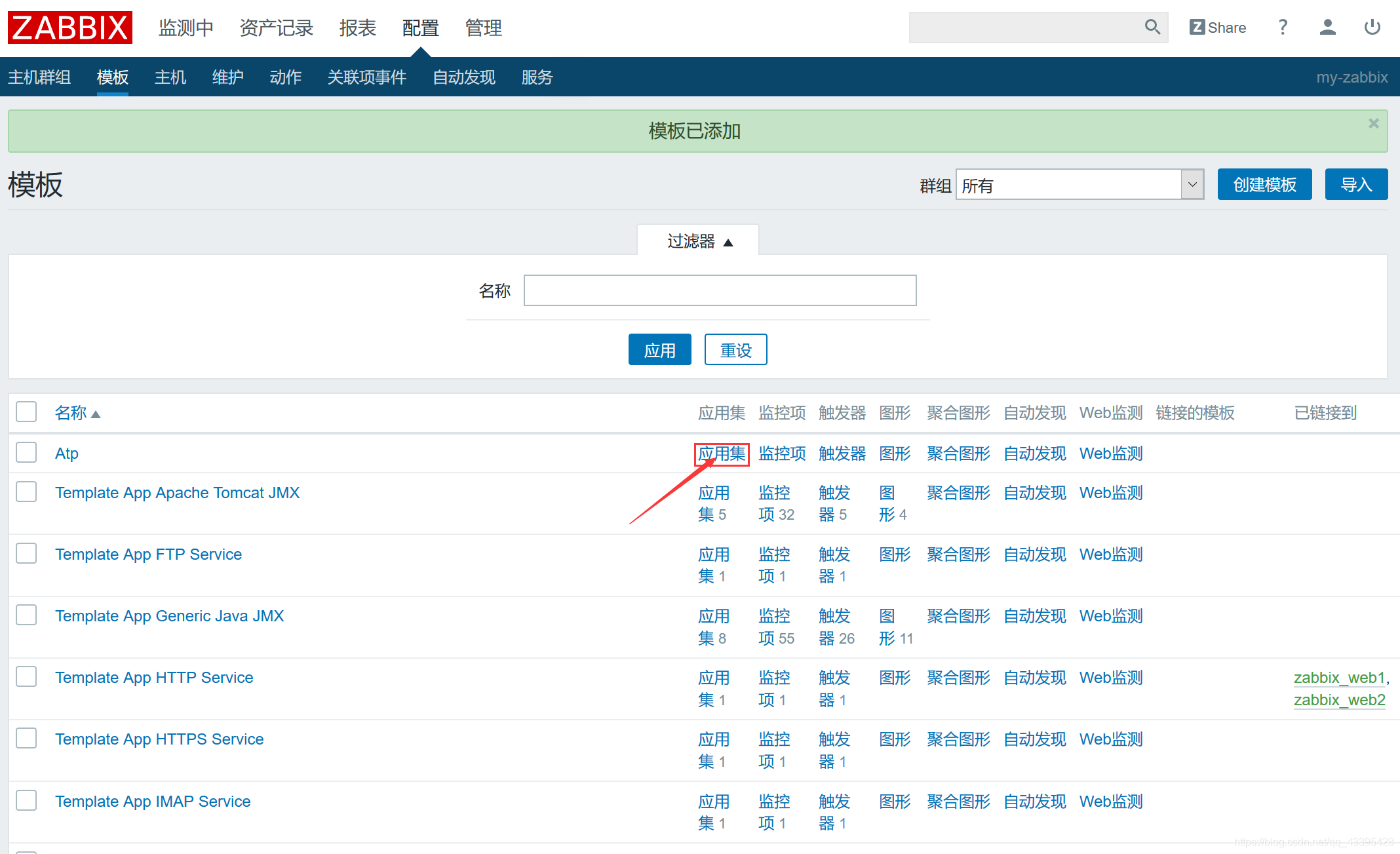This screenshot has height=854, width=1400.
Task: Open HTTPS Service 自动发现 link
Action: (x=1035, y=739)
